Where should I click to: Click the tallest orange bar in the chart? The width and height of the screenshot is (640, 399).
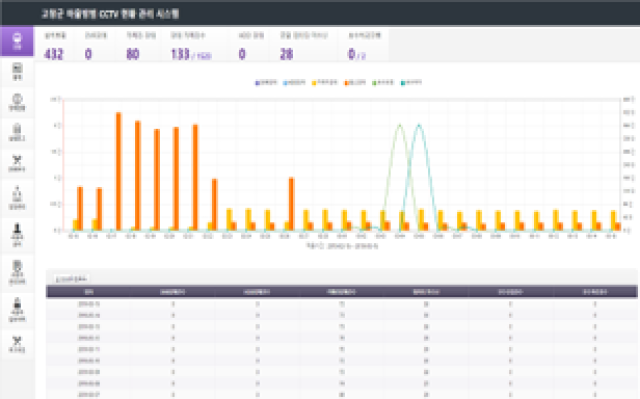point(118,171)
